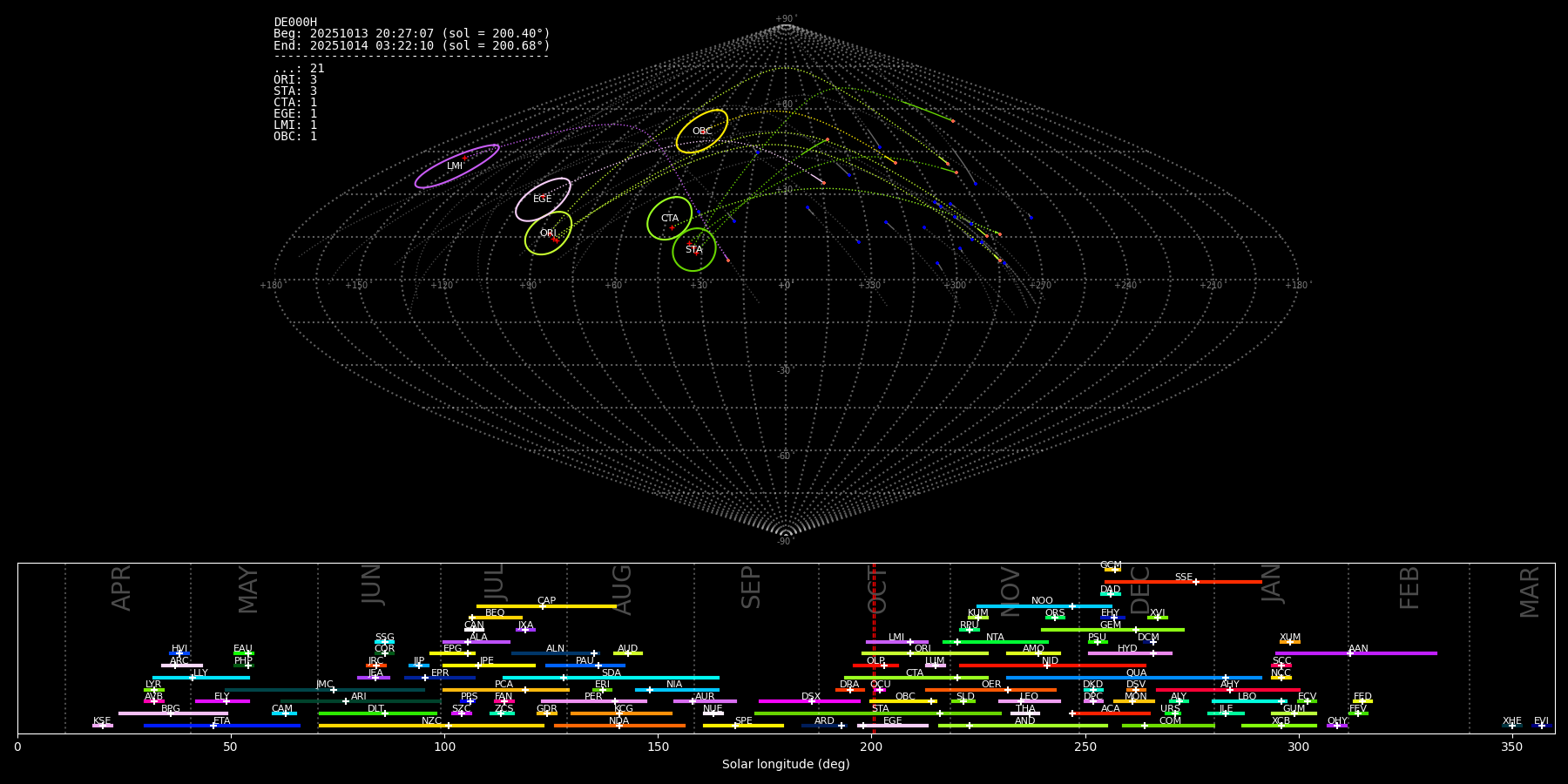Click the NDA orange bar in timeline
The width and height of the screenshot is (1568, 784).
pos(619,726)
